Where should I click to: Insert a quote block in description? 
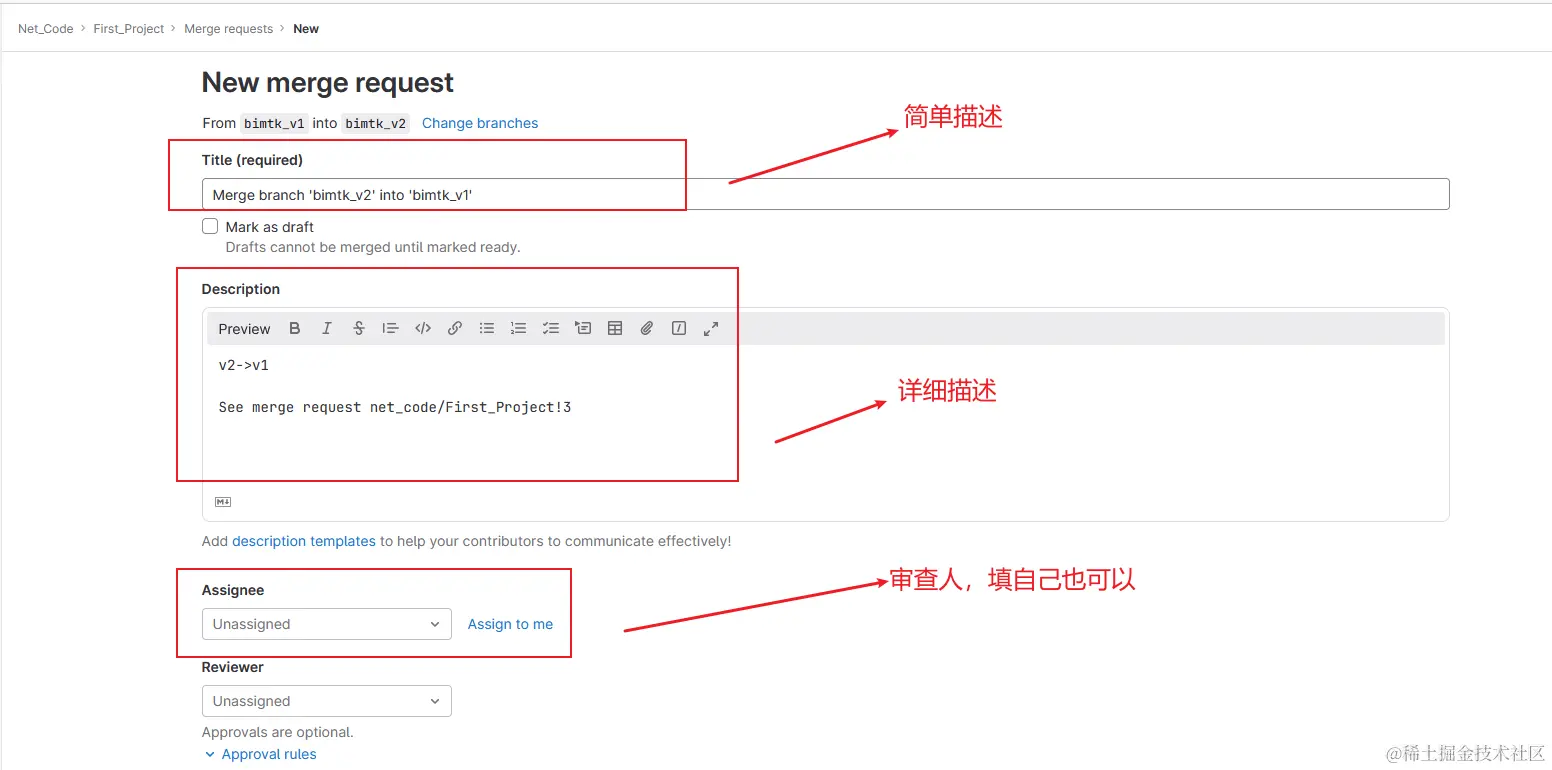(x=390, y=328)
